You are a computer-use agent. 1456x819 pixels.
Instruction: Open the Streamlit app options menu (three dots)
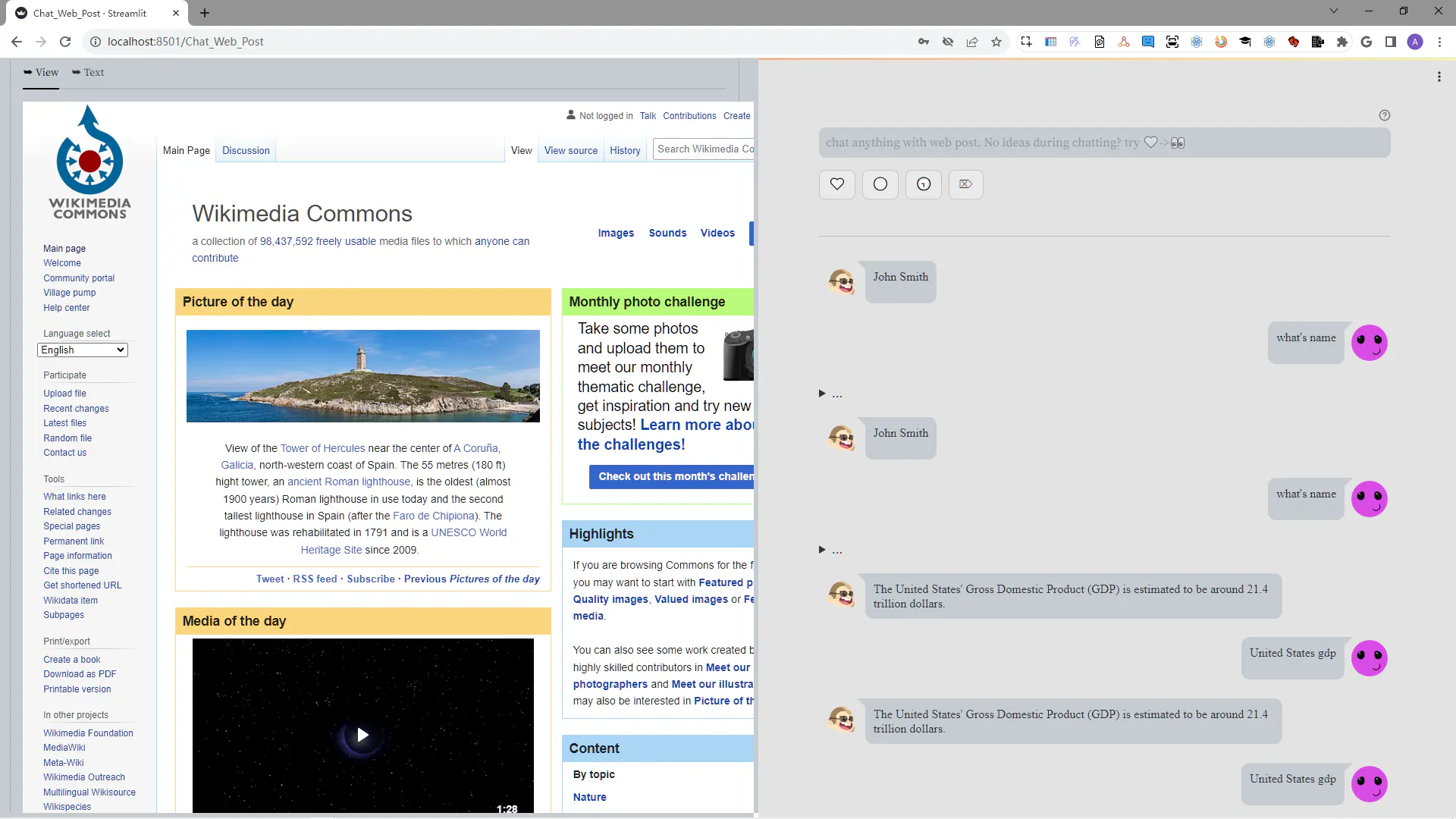[1439, 77]
